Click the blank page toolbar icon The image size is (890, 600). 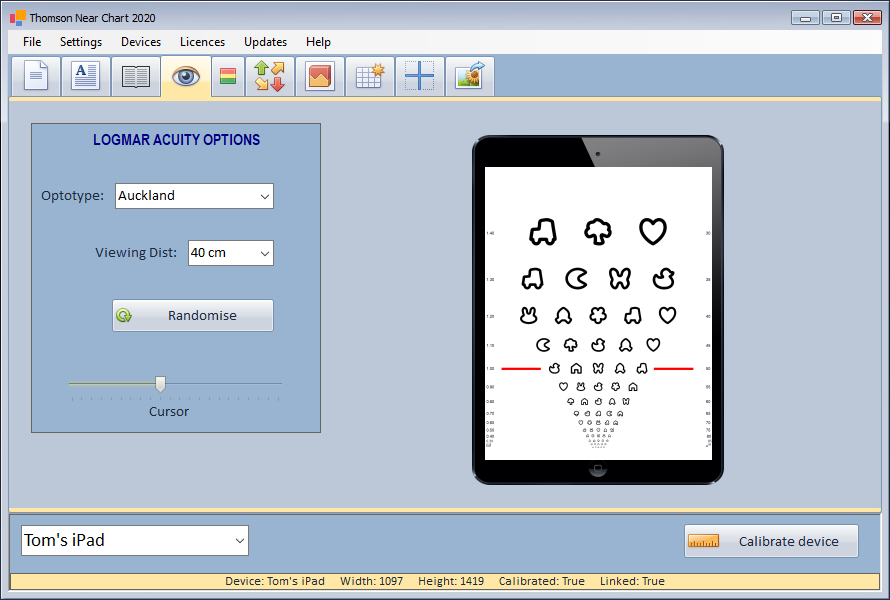click(36, 77)
